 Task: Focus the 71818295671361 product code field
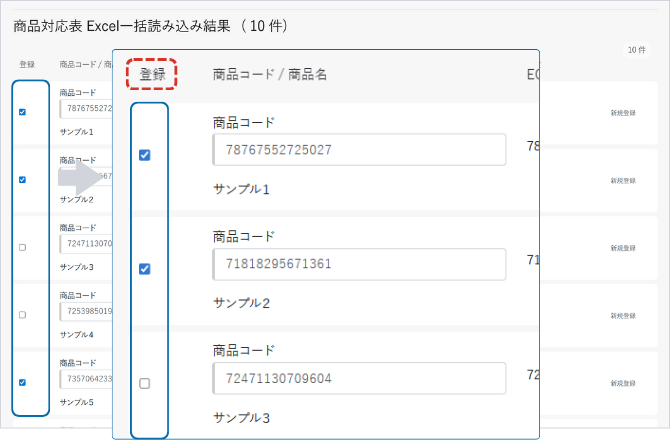click(359, 264)
